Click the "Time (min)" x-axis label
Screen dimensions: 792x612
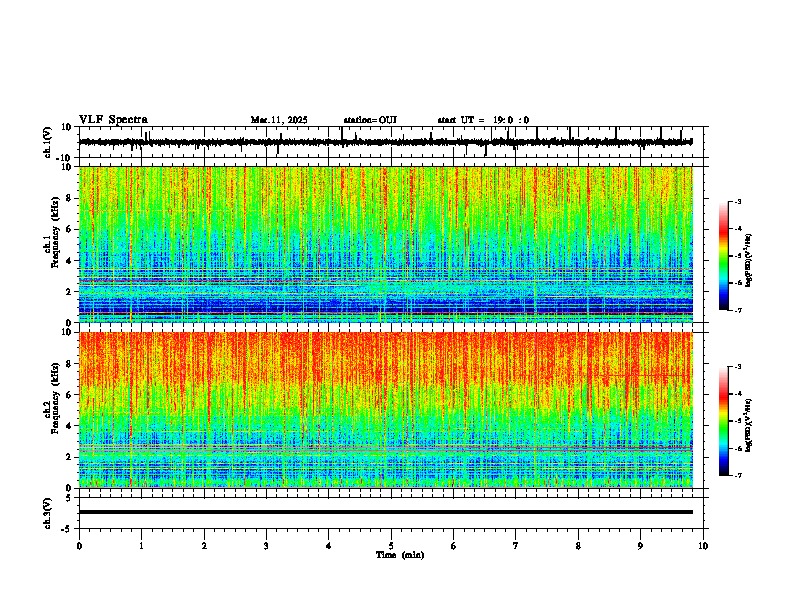[400, 555]
